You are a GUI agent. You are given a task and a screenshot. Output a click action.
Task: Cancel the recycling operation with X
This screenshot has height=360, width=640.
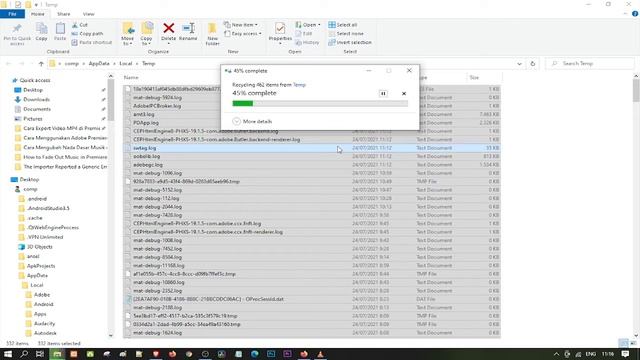click(x=404, y=93)
